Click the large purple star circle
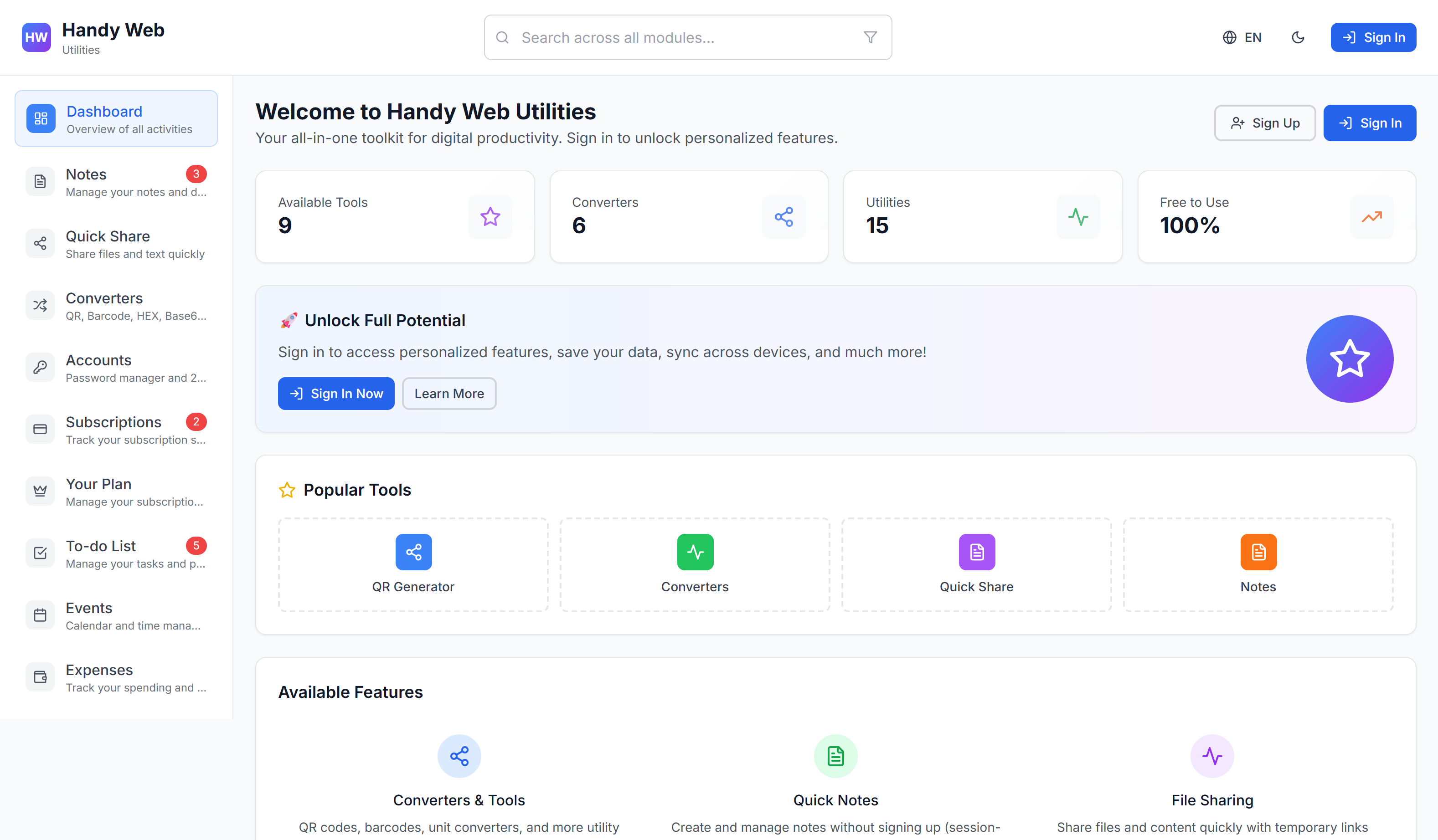Viewport: 1438px width, 840px height. [x=1349, y=359]
